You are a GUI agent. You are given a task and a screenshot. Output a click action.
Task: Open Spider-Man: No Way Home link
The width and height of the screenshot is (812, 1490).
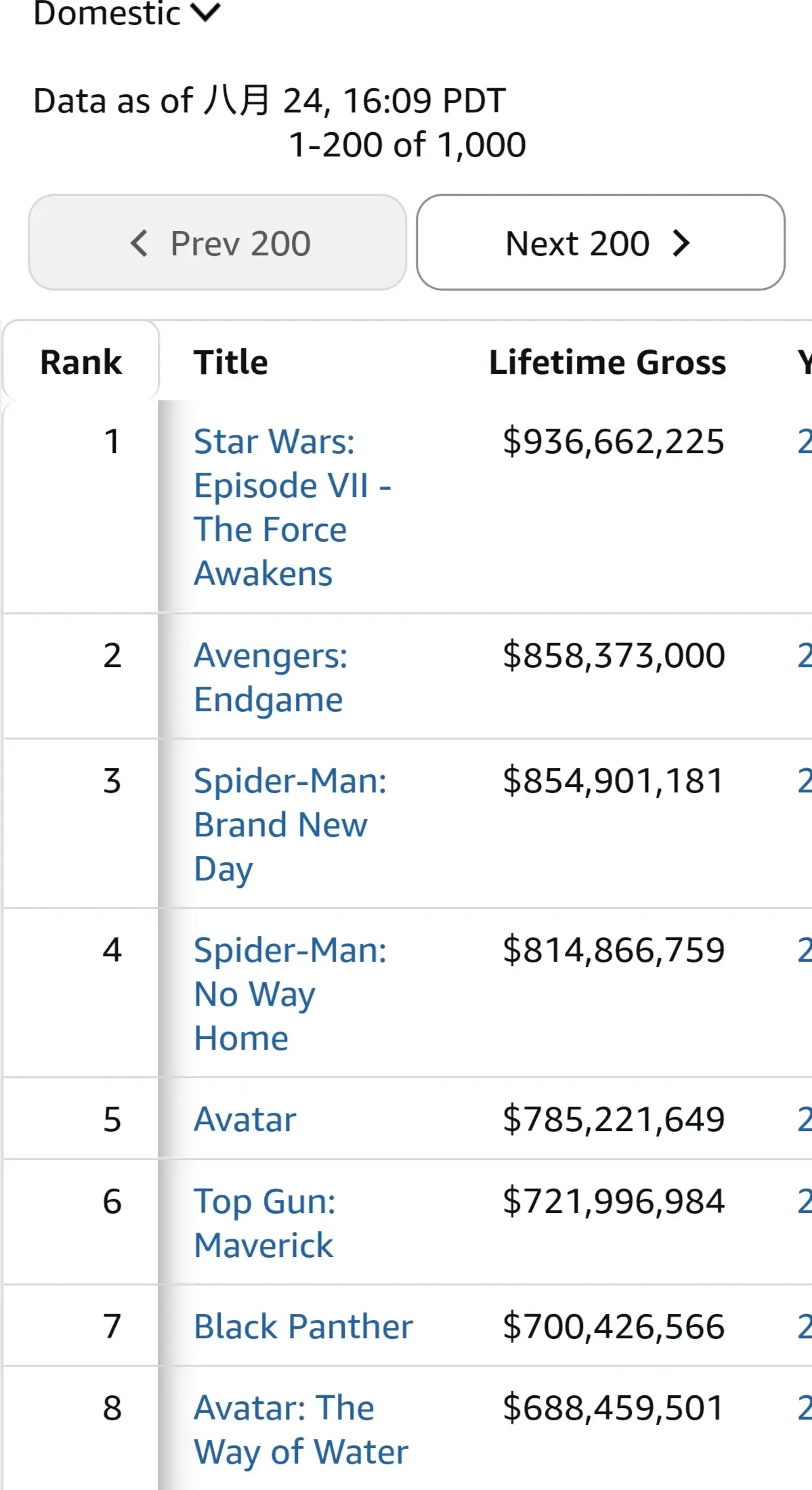(x=291, y=994)
